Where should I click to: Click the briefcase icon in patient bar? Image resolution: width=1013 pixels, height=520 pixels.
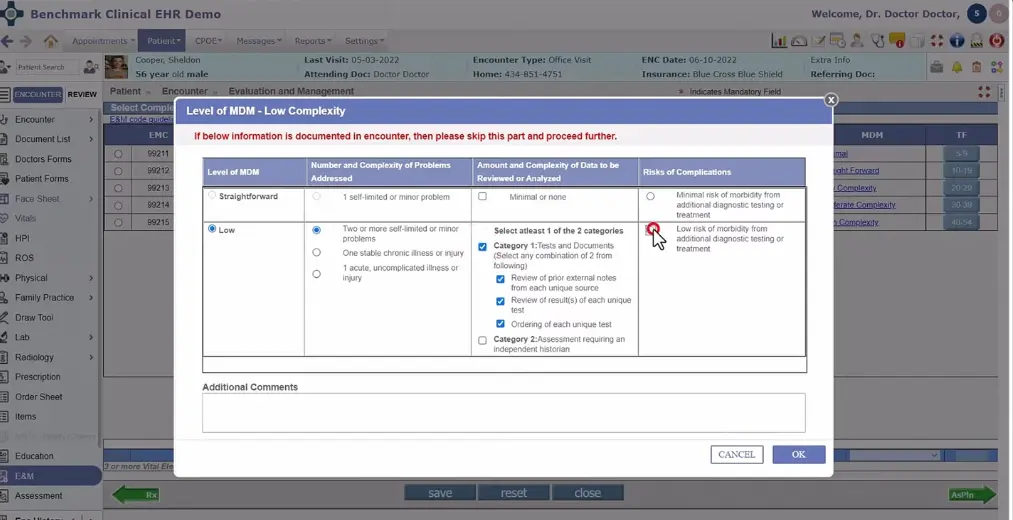click(935, 67)
